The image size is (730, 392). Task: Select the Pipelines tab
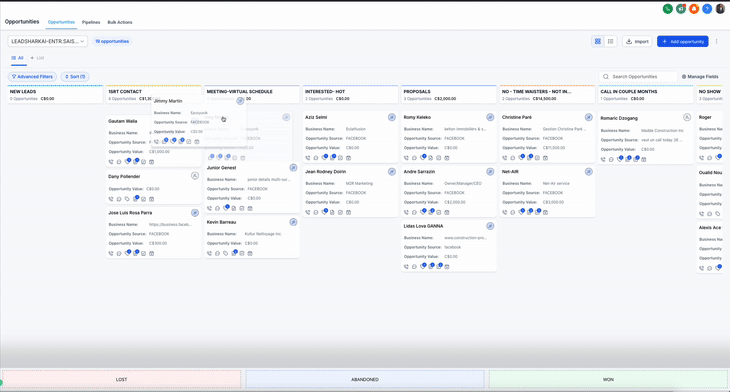coord(91,22)
